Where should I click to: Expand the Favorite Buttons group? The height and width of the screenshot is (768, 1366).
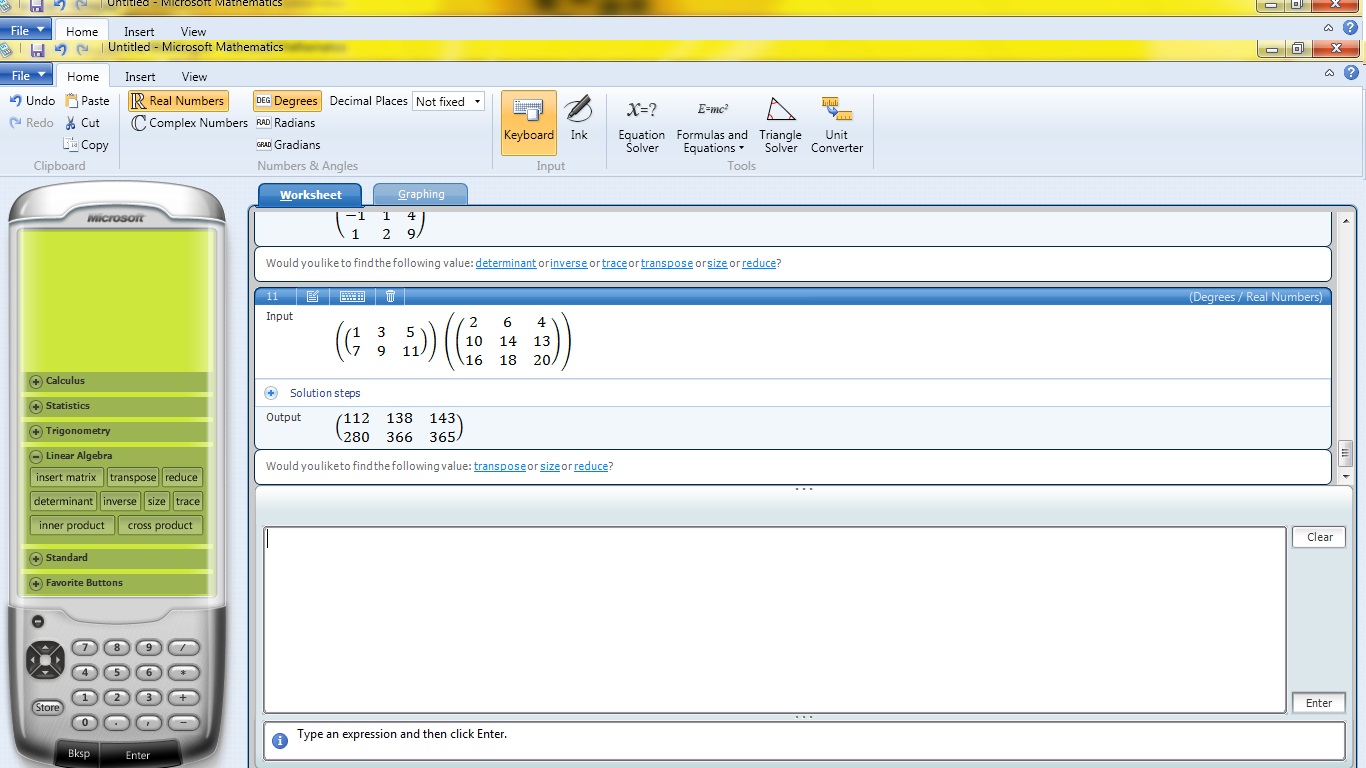(x=36, y=583)
